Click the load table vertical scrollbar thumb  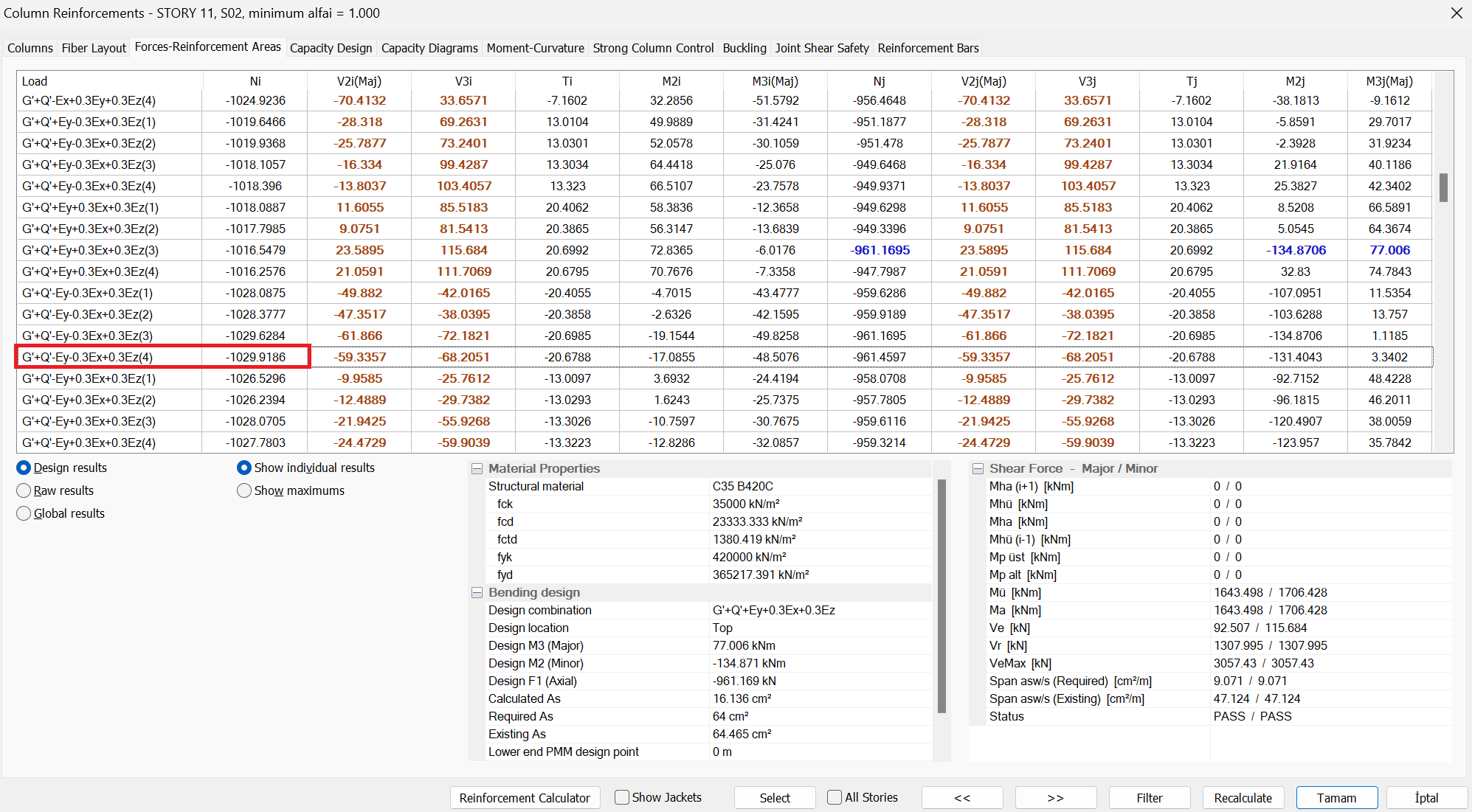pyautogui.click(x=1443, y=187)
